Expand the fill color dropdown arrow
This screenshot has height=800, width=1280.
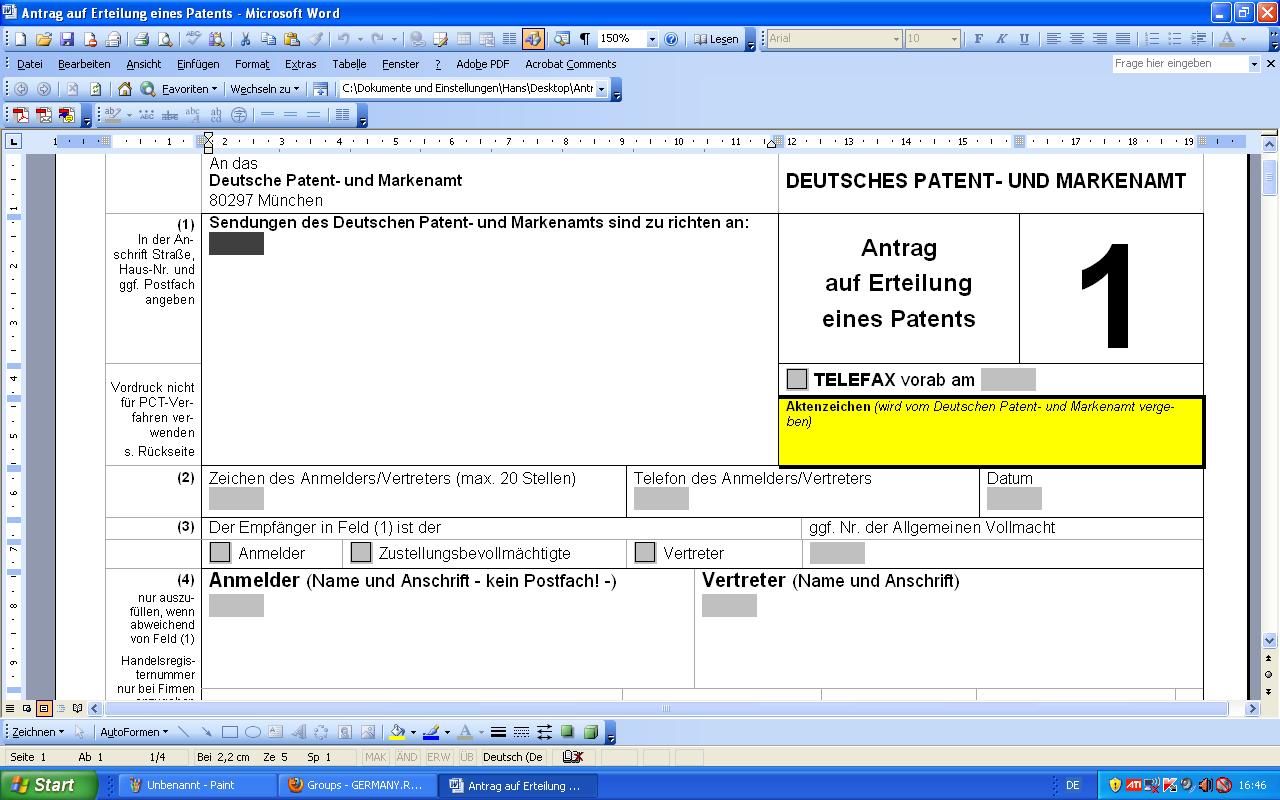(x=412, y=732)
